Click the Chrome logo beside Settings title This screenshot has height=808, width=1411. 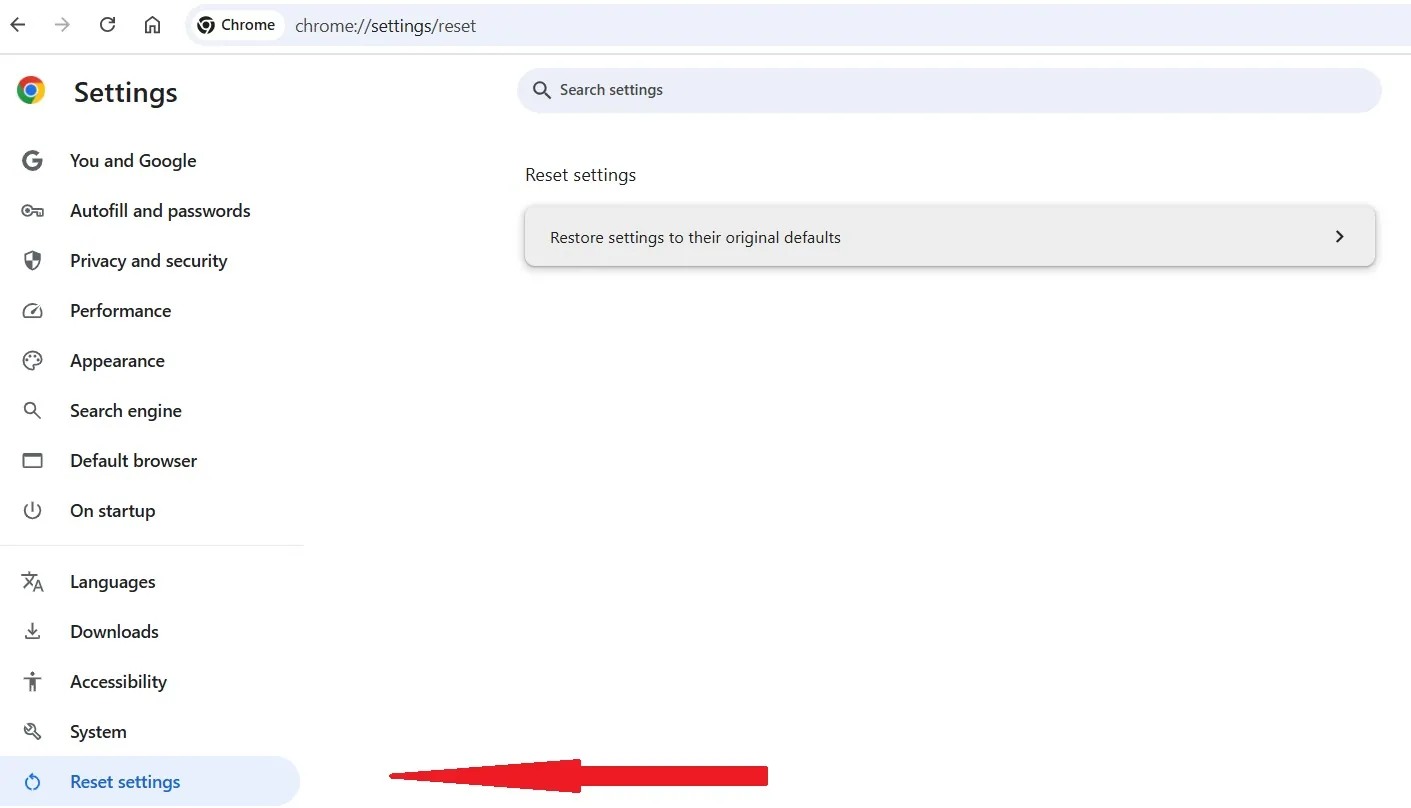[31, 91]
